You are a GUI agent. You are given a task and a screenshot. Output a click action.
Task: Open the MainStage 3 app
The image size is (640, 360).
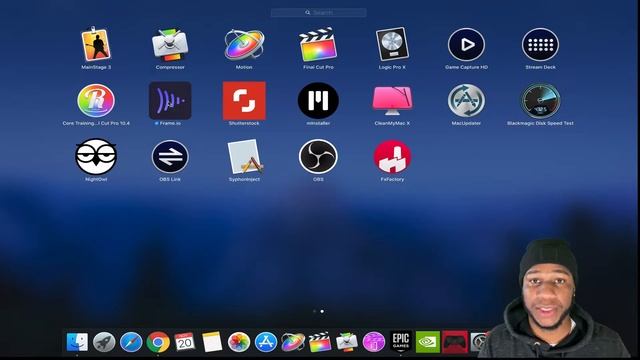point(96,44)
